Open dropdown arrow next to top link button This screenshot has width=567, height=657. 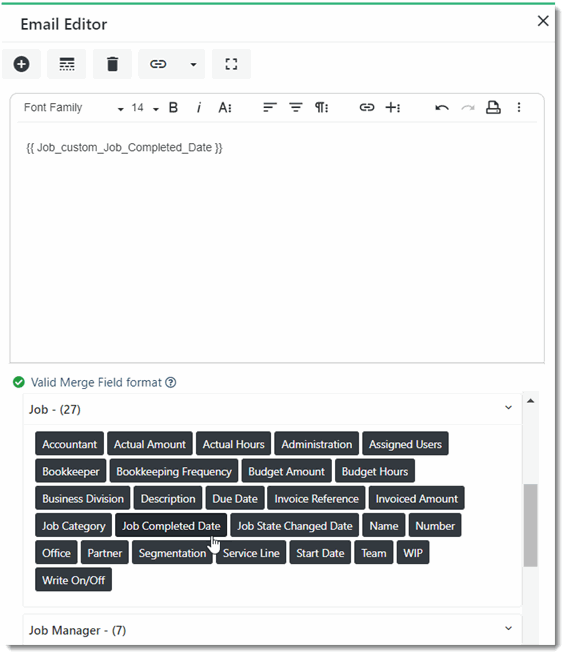[x=193, y=64]
